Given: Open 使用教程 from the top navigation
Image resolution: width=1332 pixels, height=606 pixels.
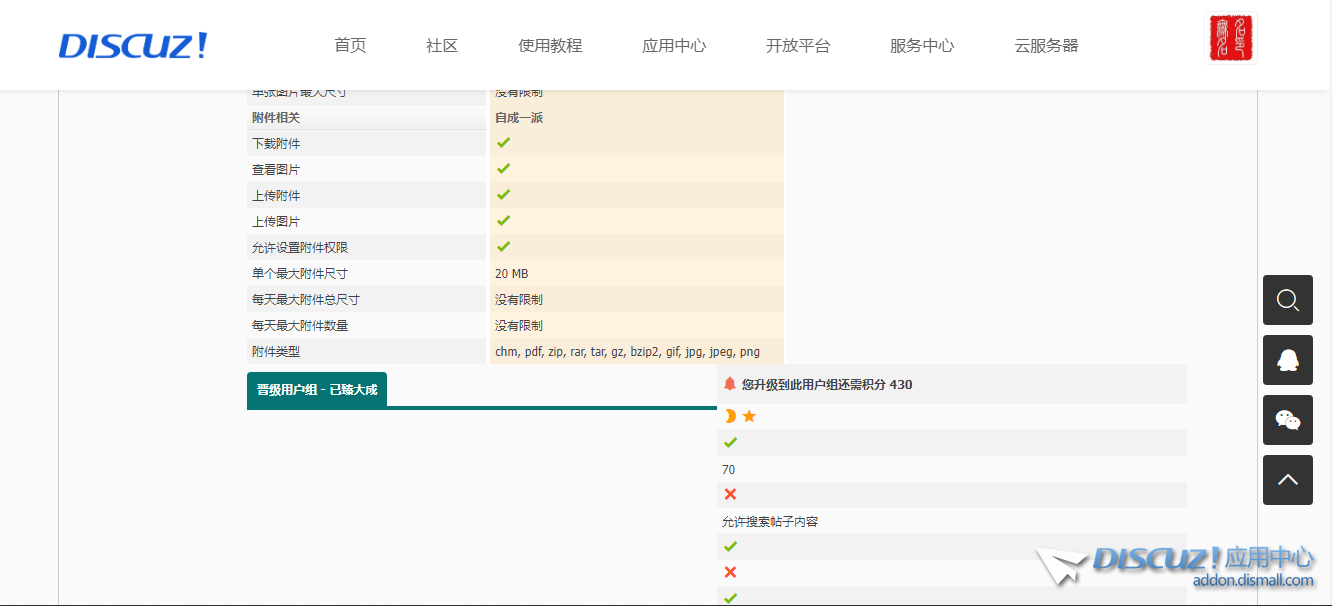Looking at the screenshot, I should [550, 46].
